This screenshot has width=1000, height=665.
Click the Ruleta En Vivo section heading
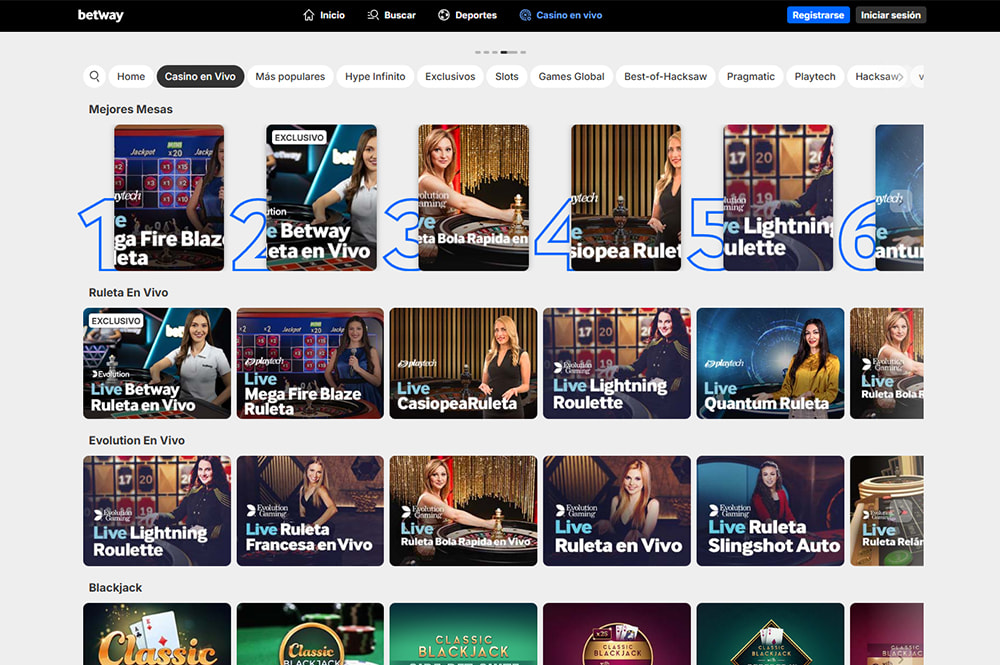pos(128,293)
